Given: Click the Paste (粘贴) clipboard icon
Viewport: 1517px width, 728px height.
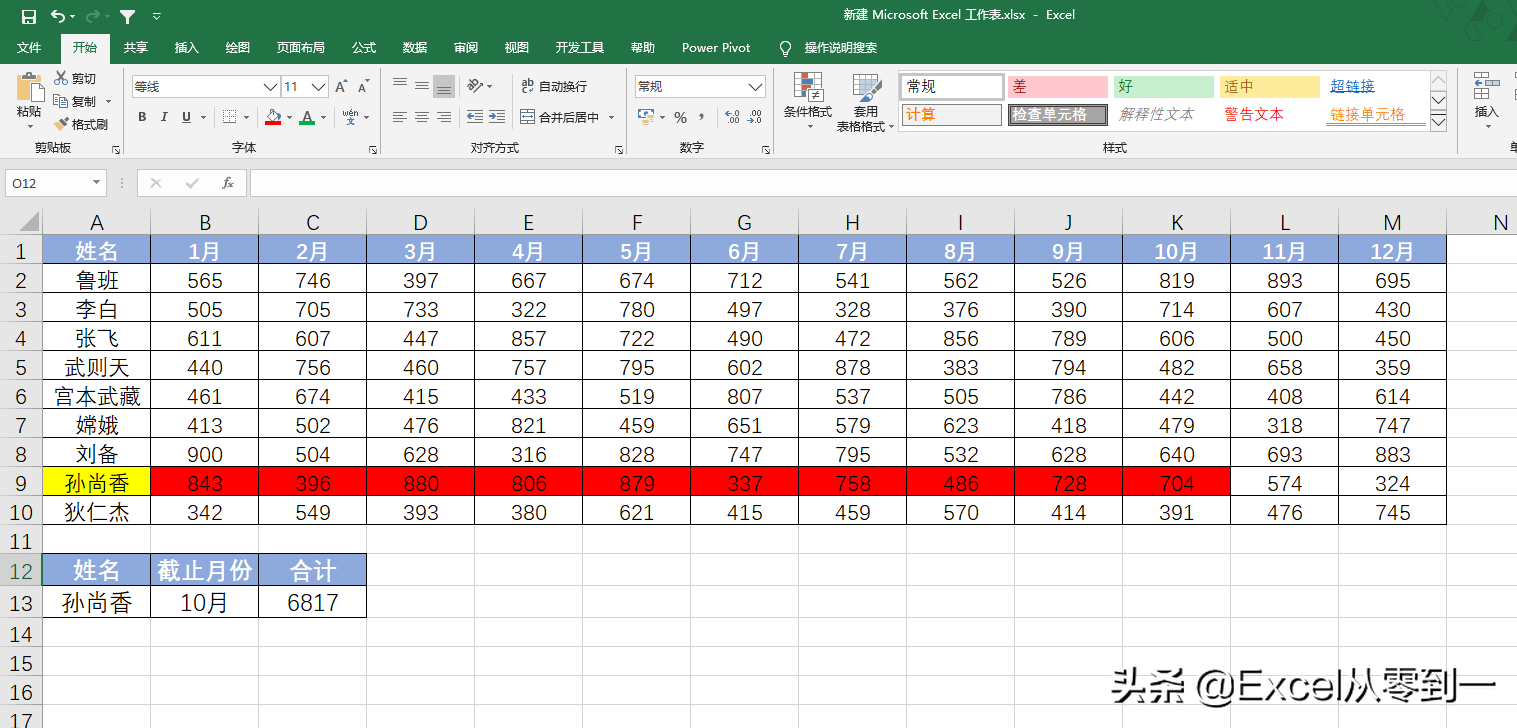Looking at the screenshot, I should click(29, 87).
